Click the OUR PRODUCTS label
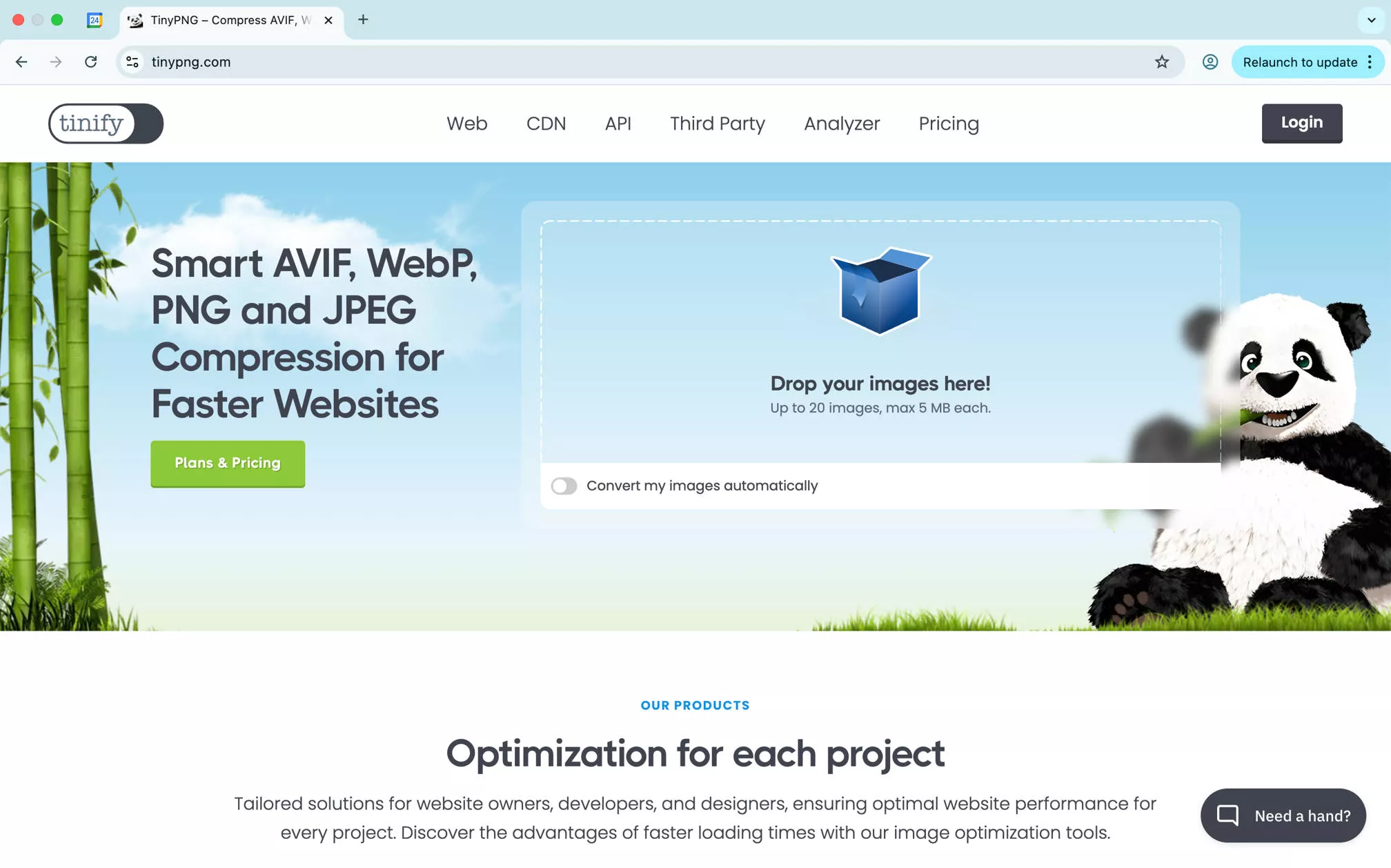 tap(695, 705)
